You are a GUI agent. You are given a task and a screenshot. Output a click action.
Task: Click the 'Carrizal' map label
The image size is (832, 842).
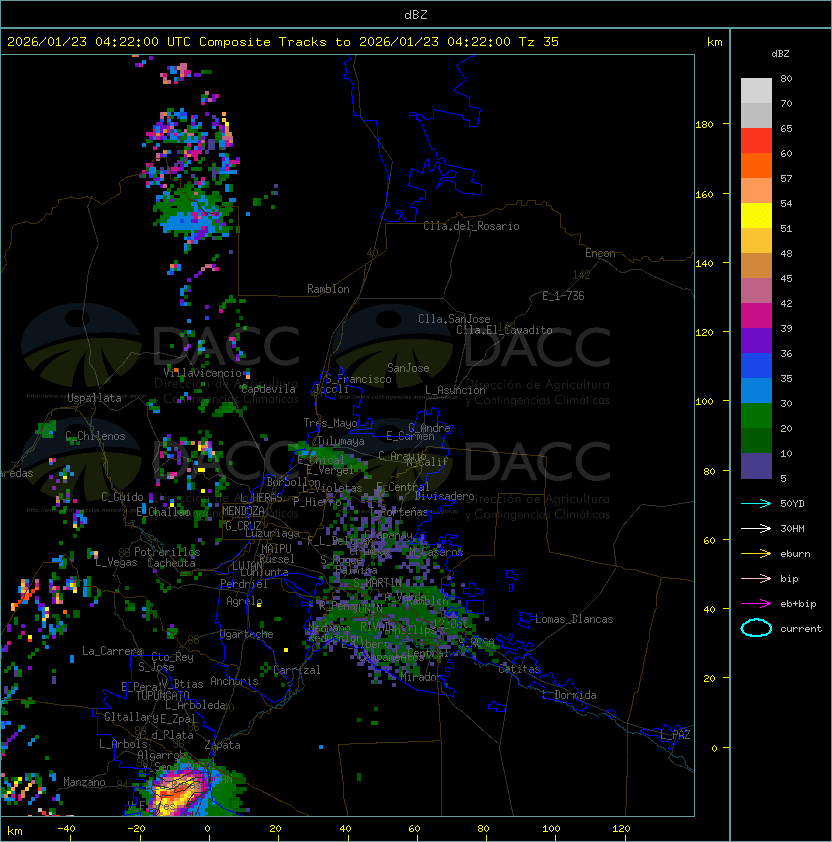pyautogui.click(x=297, y=670)
